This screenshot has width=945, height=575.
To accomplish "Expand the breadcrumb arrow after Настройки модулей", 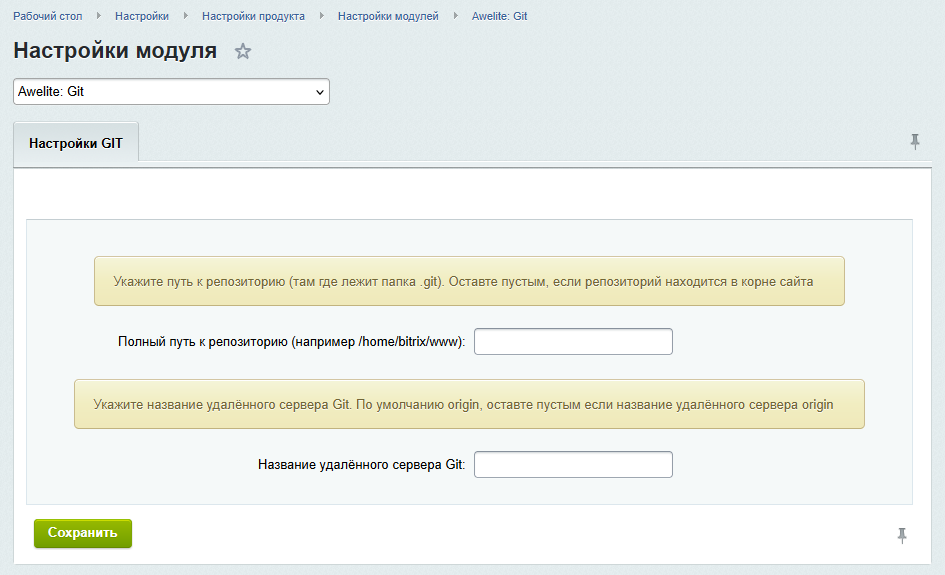I will [x=456, y=16].
